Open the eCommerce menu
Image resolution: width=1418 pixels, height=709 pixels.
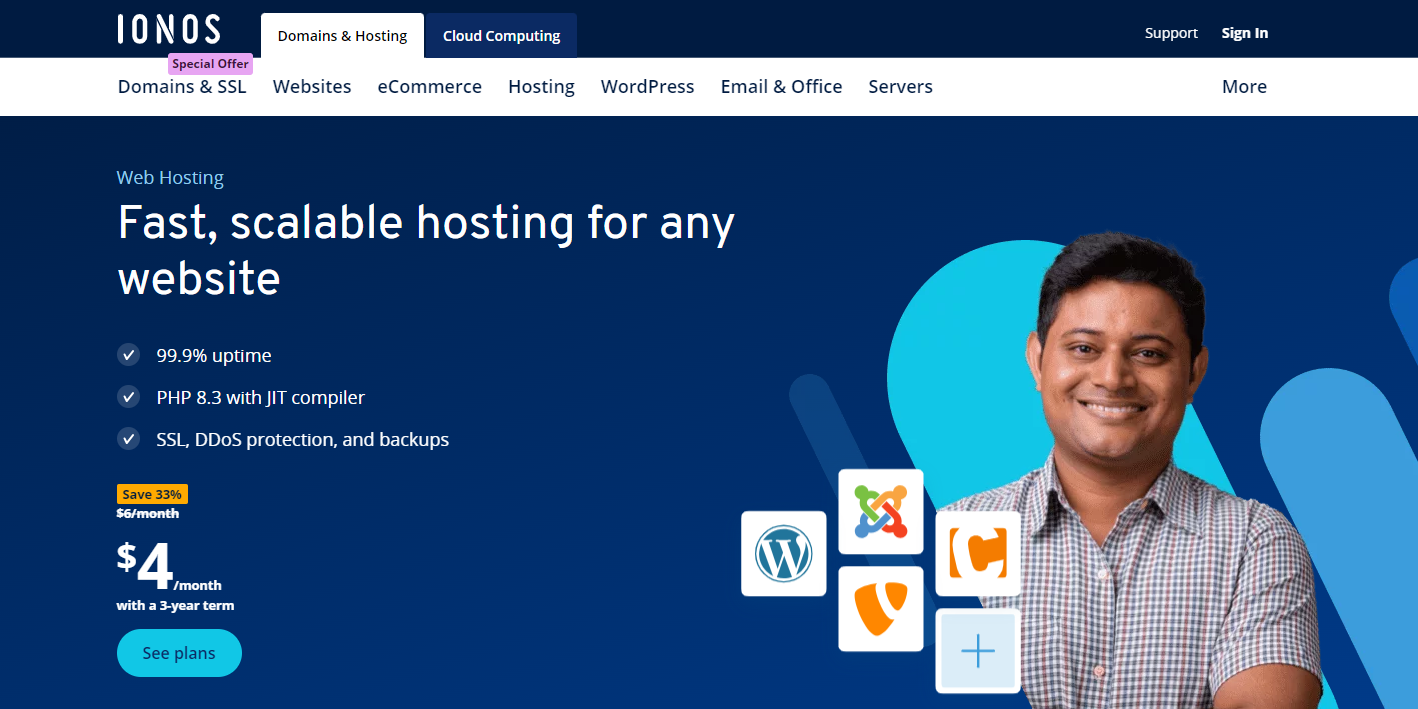click(x=430, y=87)
